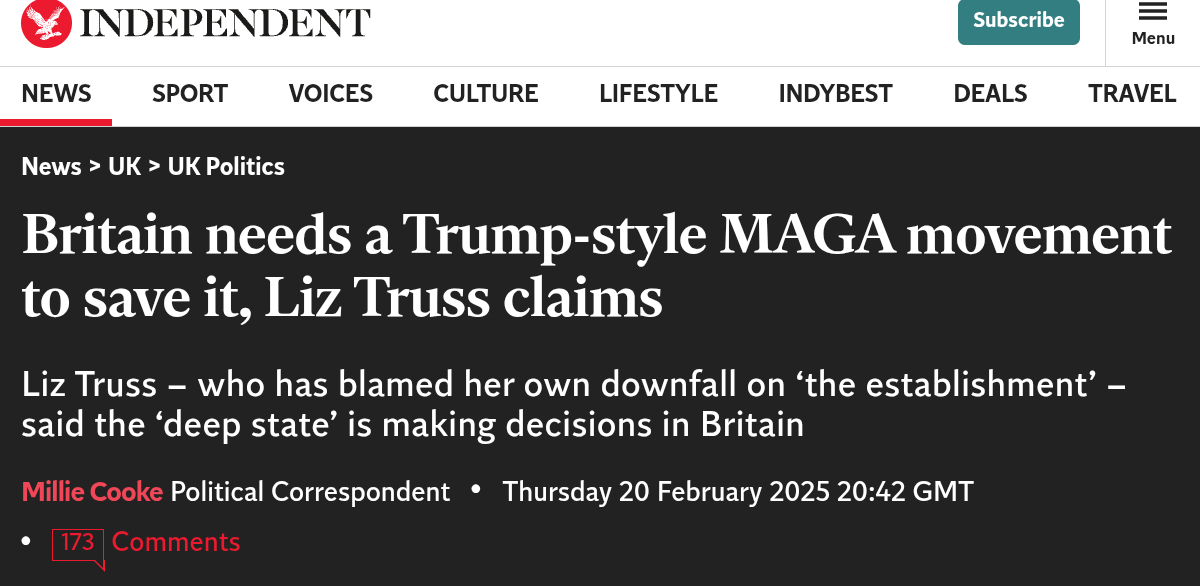
Task: Visit the Travel section tab
Action: tap(1132, 94)
